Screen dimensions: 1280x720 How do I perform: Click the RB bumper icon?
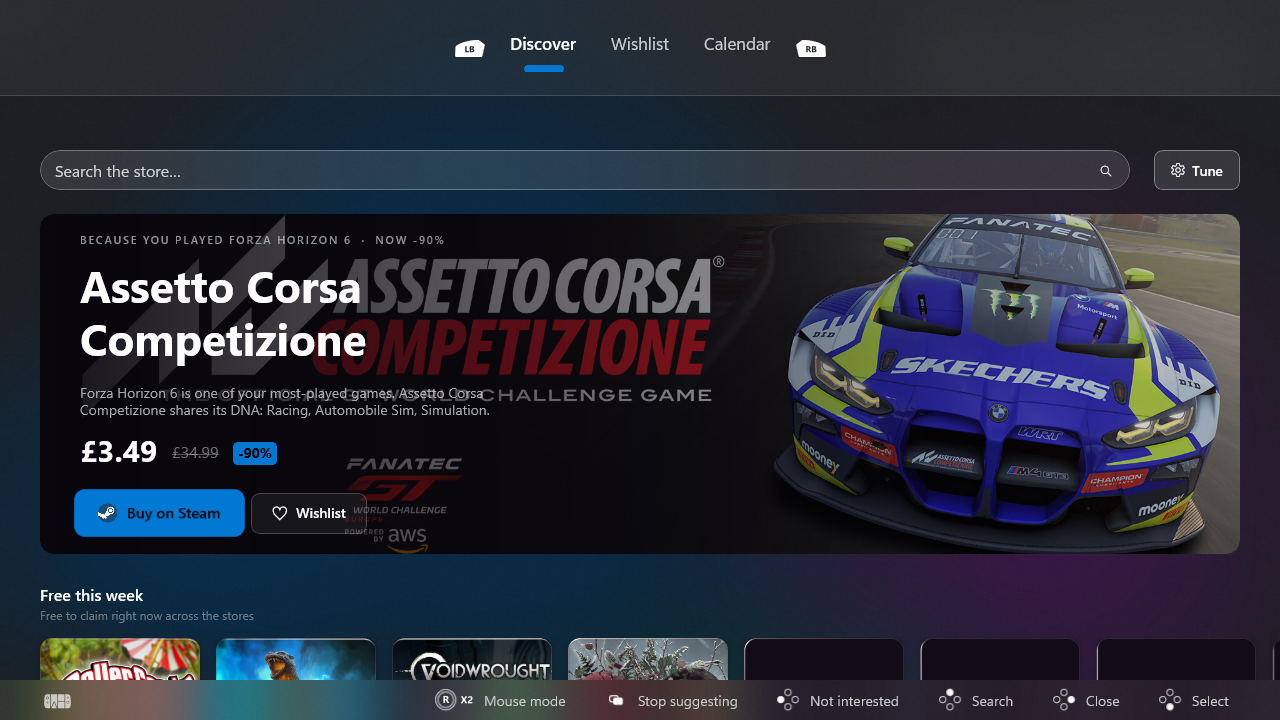pyautogui.click(x=811, y=48)
